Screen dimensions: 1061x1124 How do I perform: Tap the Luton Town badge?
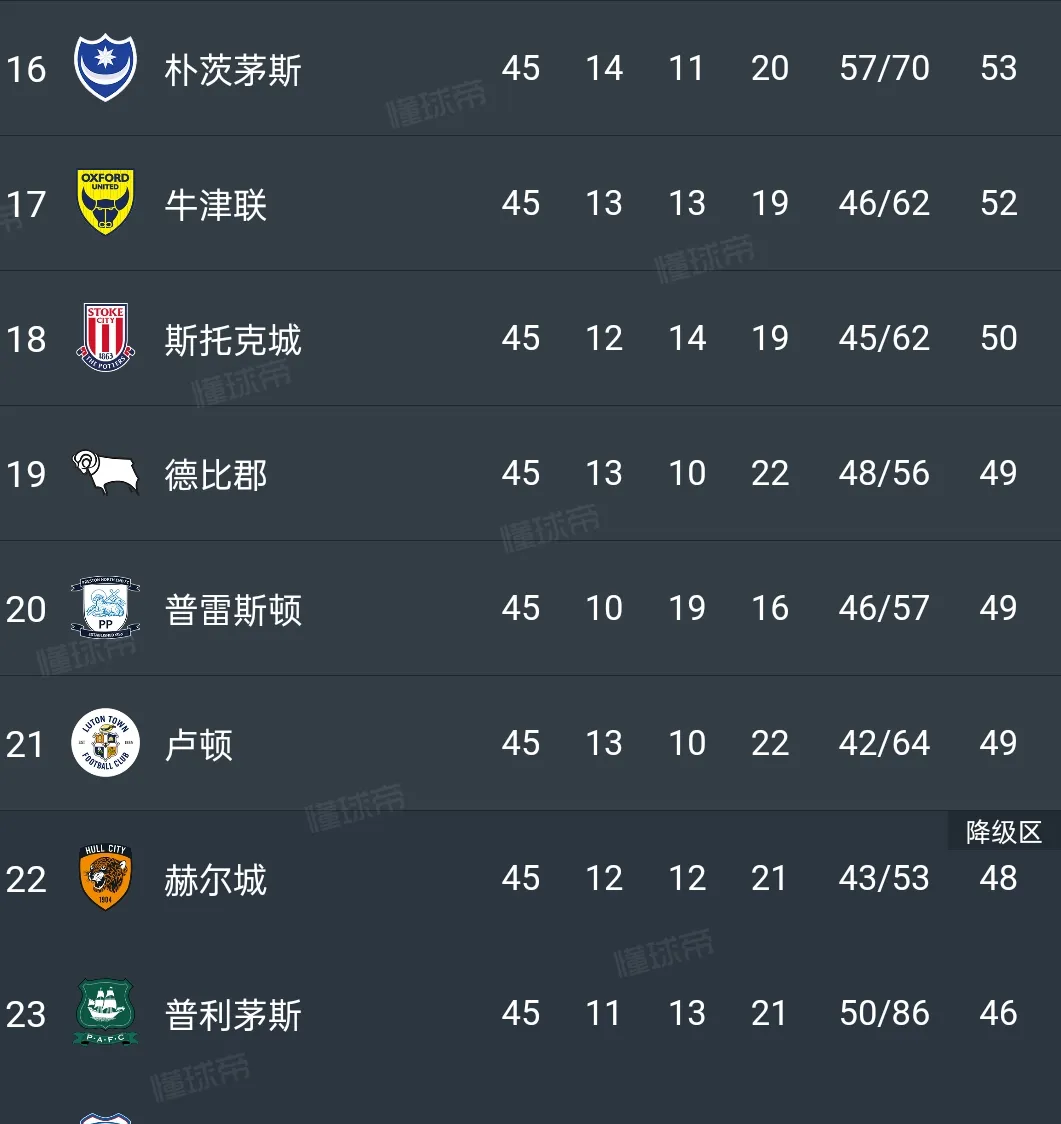coord(105,743)
